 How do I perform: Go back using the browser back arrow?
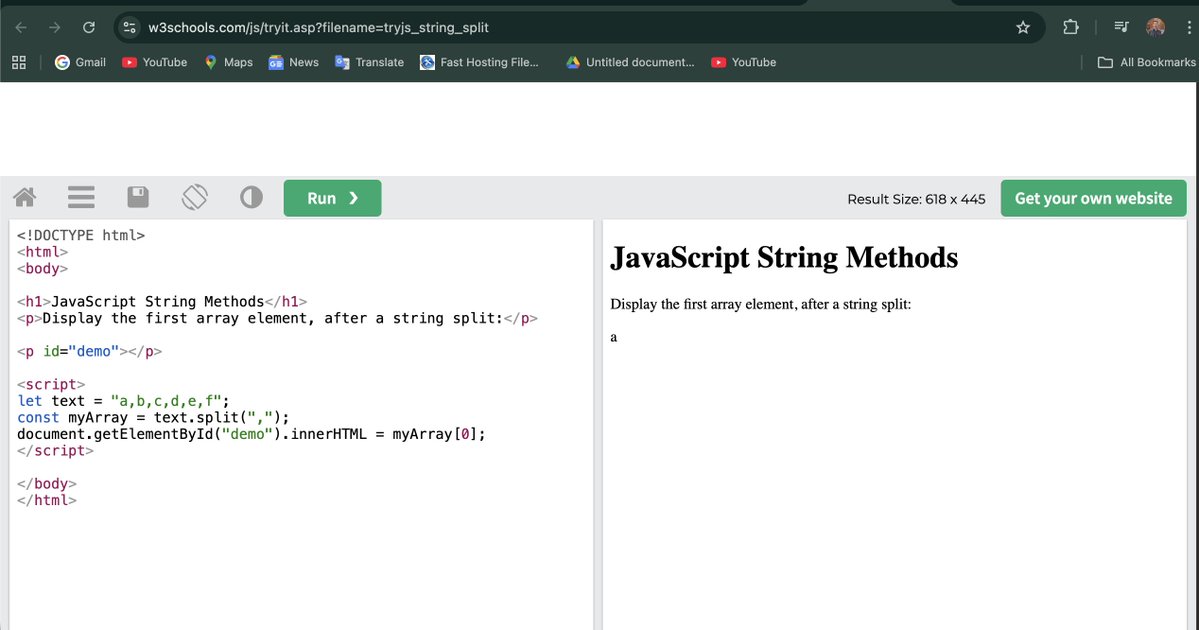19,27
